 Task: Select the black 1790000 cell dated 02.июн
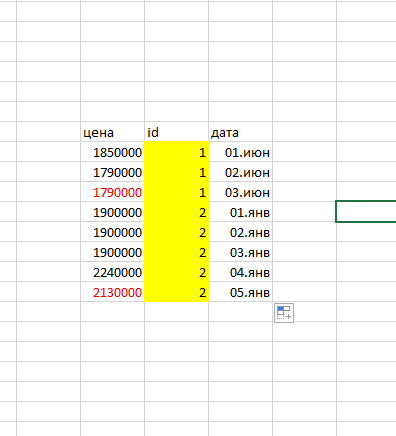coord(112,172)
